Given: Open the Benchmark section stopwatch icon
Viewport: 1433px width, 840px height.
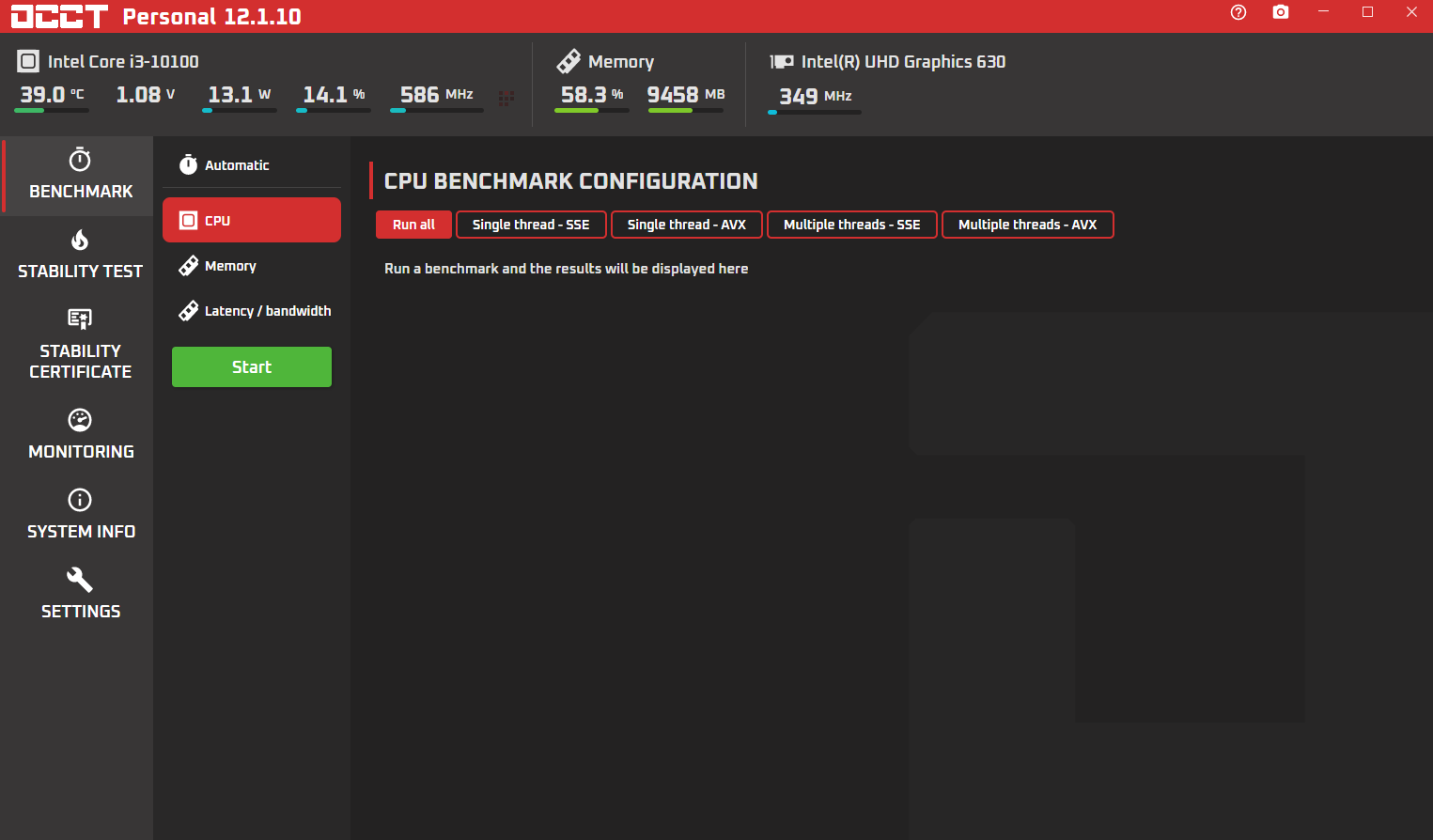Looking at the screenshot, I should coord(80,160).
